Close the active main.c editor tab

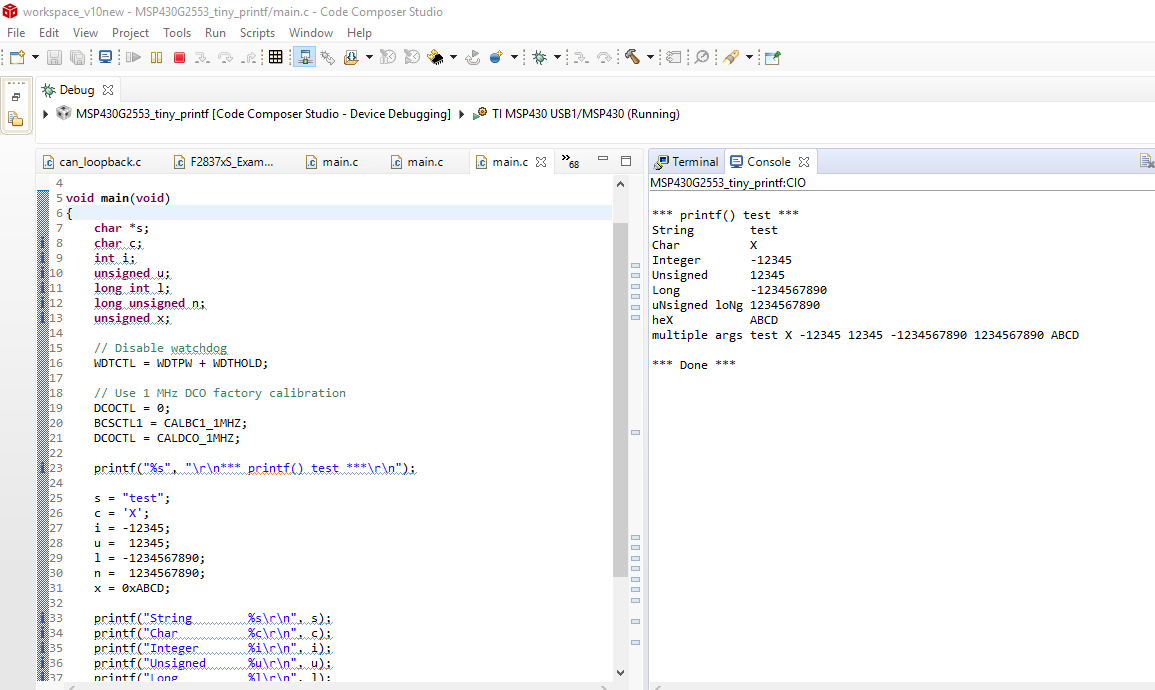(541, 162)
